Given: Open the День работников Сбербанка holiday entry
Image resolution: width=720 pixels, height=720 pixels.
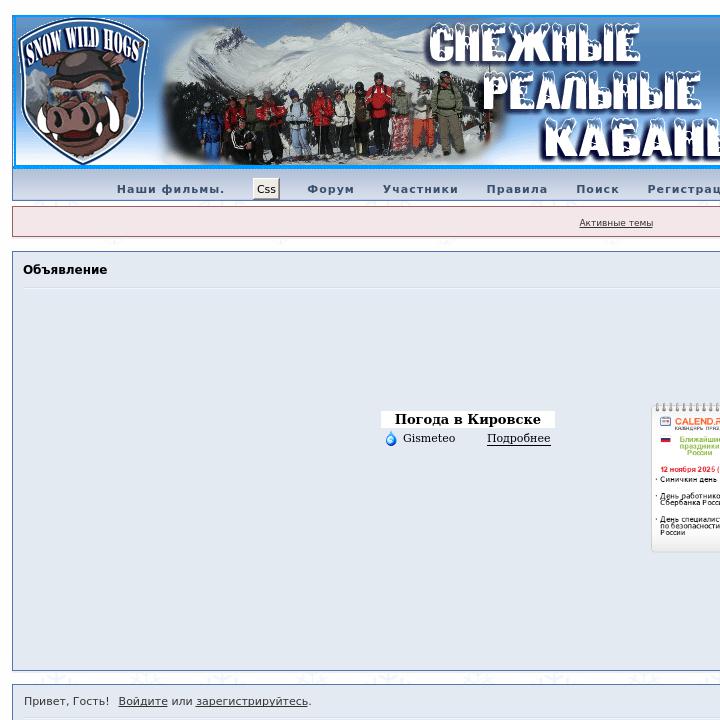Looking at the screenshot, I should 689,499.
